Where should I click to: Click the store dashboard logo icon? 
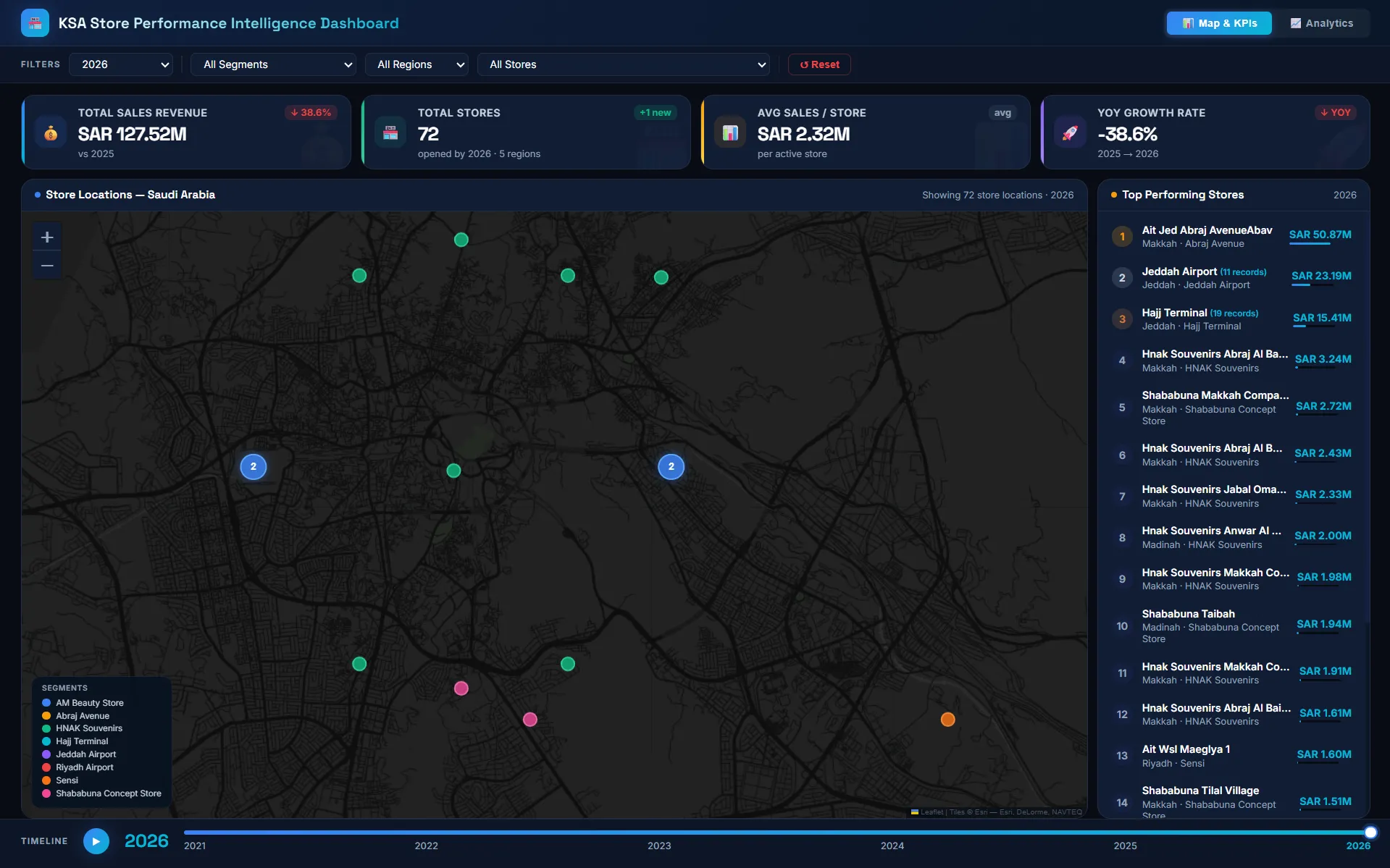pos(35,23)
